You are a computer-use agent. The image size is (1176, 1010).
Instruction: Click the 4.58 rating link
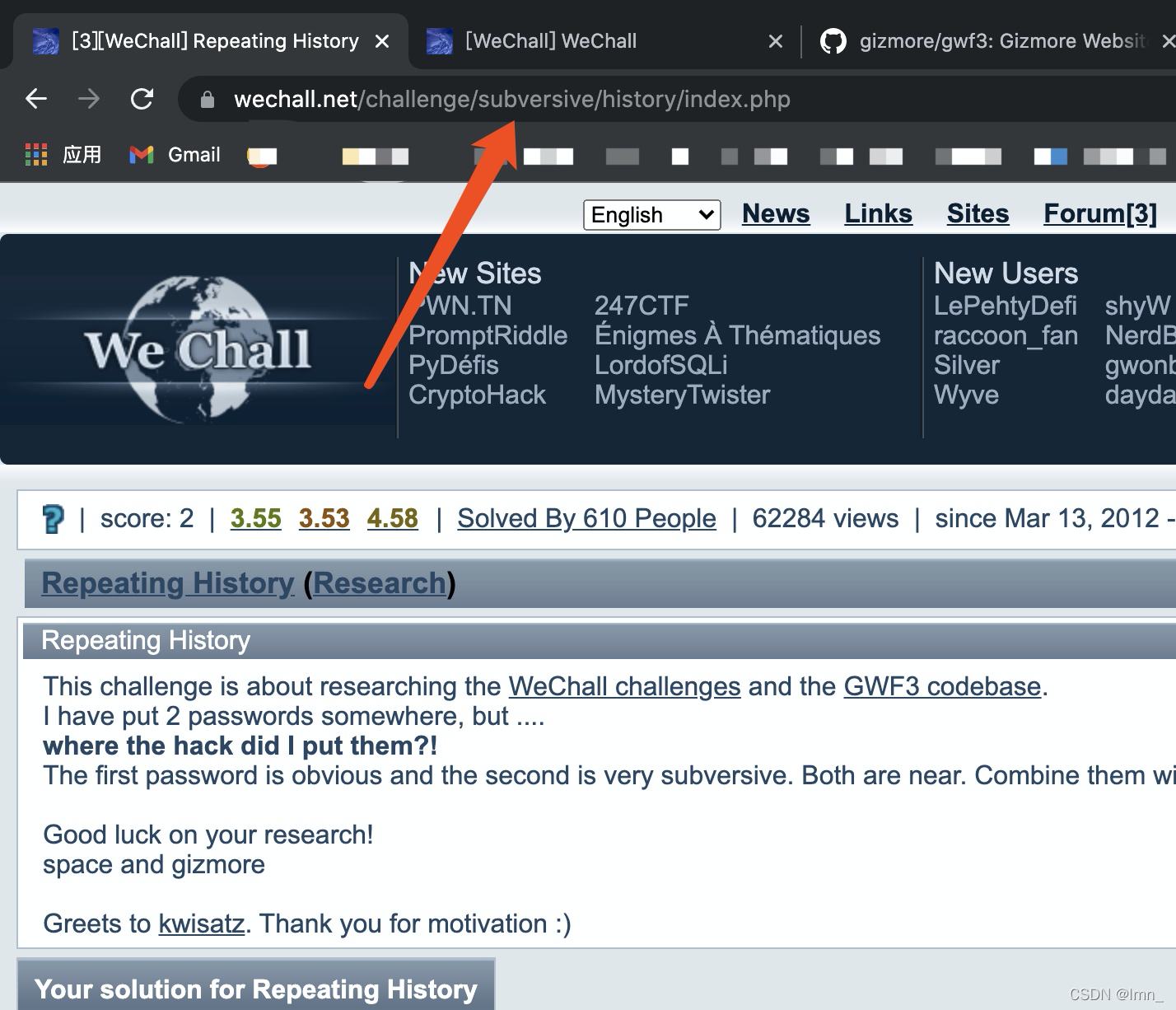pos(392,518)
